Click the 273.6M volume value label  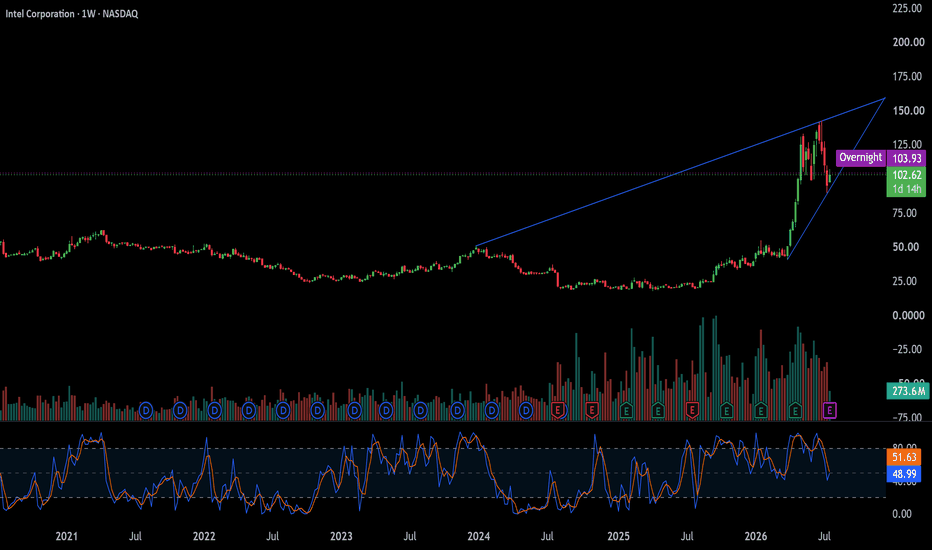pos(908,391)
